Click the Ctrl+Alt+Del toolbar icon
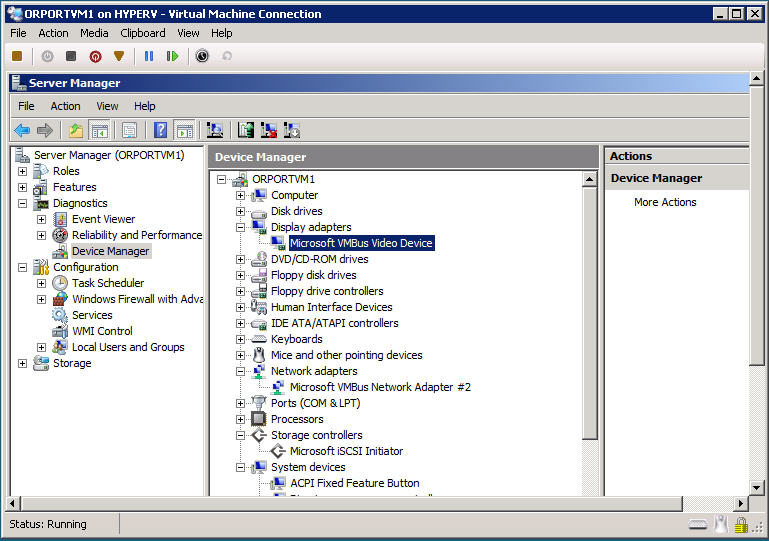This screenshot has width=769, height=541. (x=17, y=56)
